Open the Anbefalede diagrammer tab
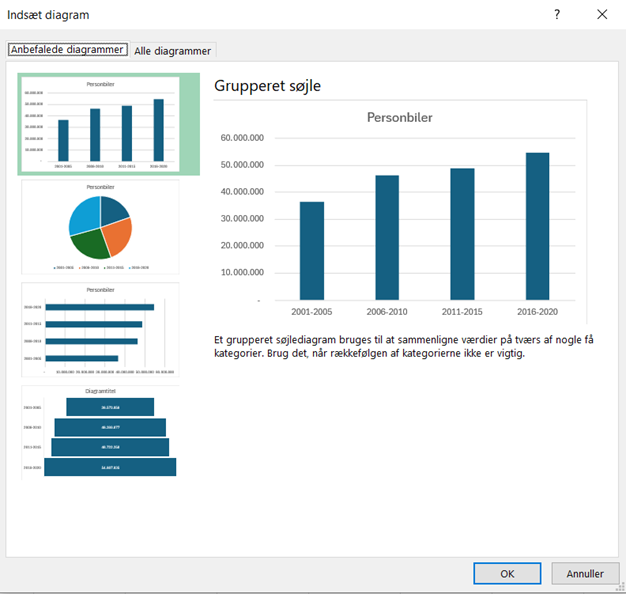 pos(68,50)
